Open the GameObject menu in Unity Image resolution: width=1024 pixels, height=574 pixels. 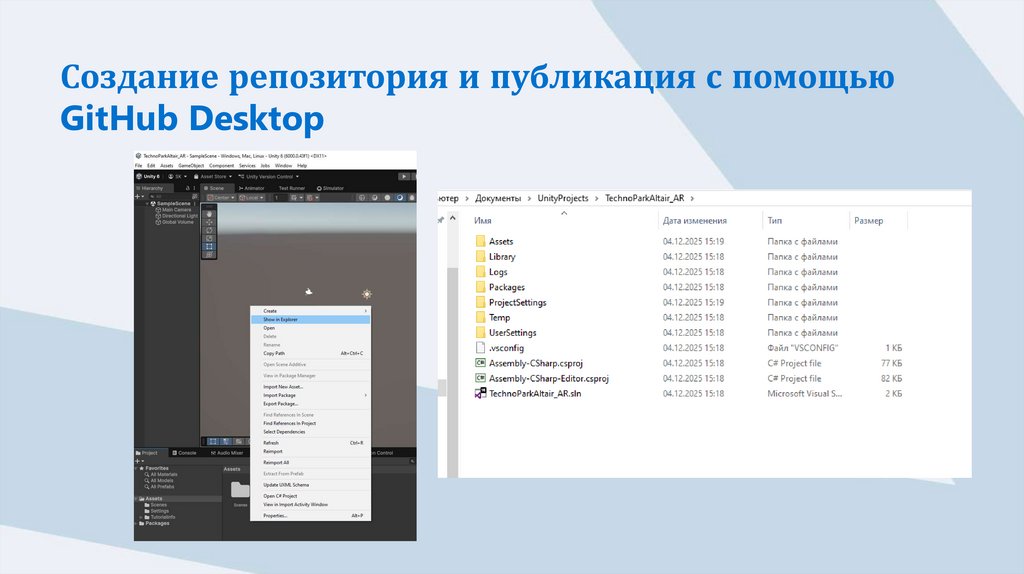pos(191,166)
